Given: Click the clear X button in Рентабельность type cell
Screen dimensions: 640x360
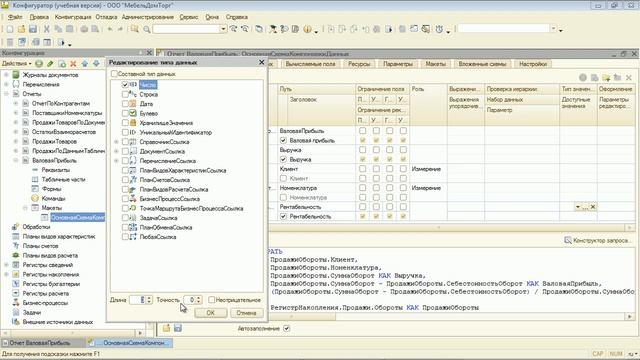Looking at the screenshot, I should tap(593, 207).
